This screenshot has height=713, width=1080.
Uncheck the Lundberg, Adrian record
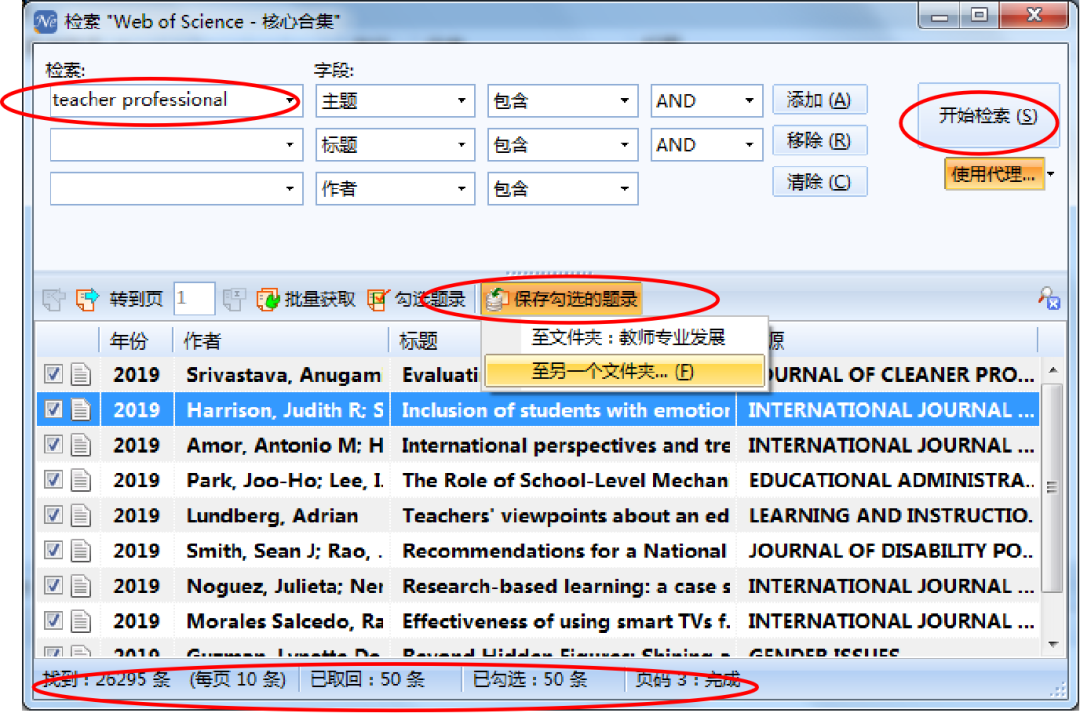pos(53,515)
